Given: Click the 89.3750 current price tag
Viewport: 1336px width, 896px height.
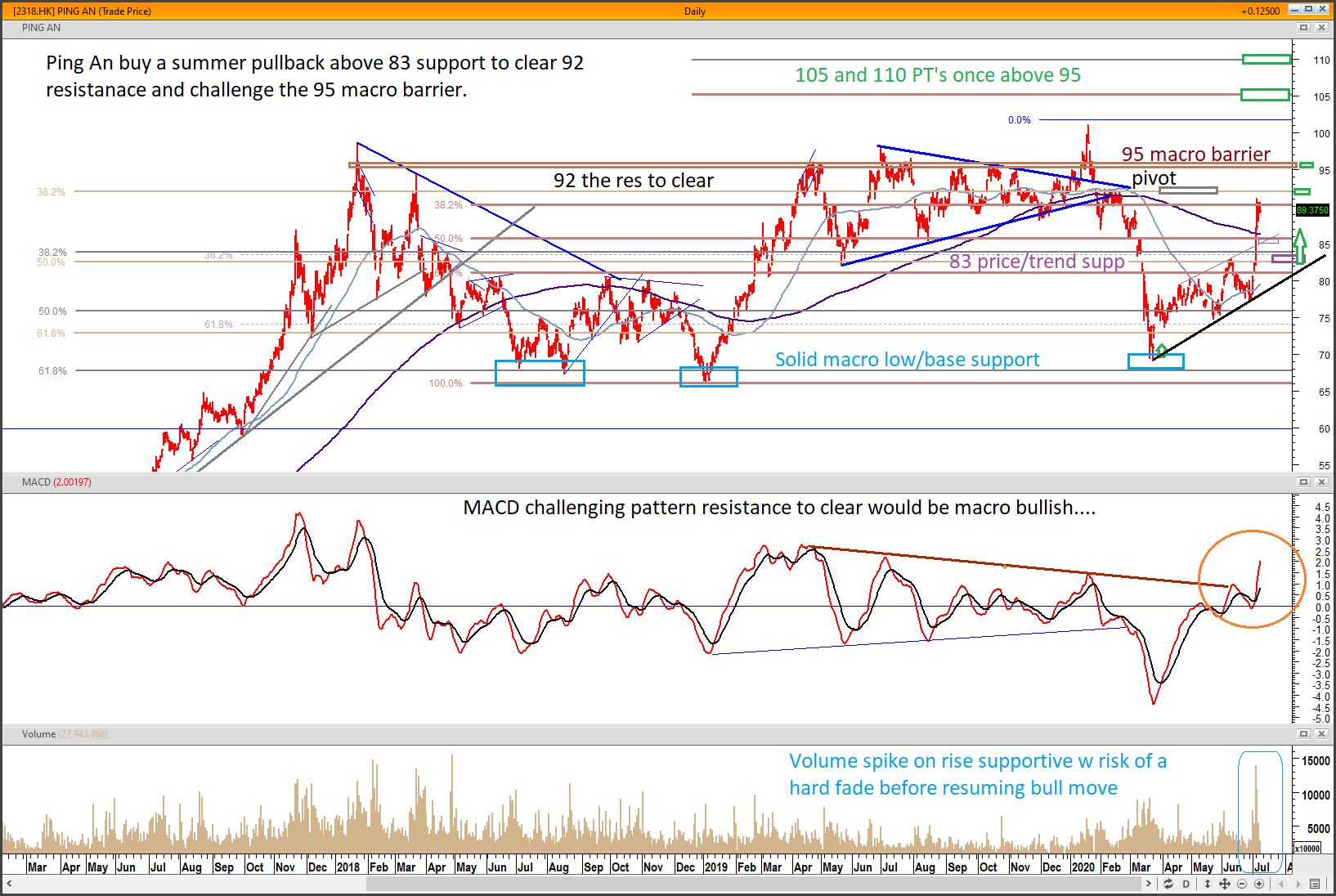Looking at the screenshot, I should click(x=1312, y=210).
